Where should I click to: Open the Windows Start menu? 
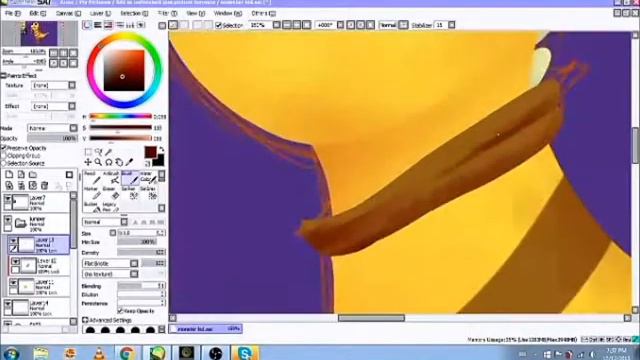[11, 353]
